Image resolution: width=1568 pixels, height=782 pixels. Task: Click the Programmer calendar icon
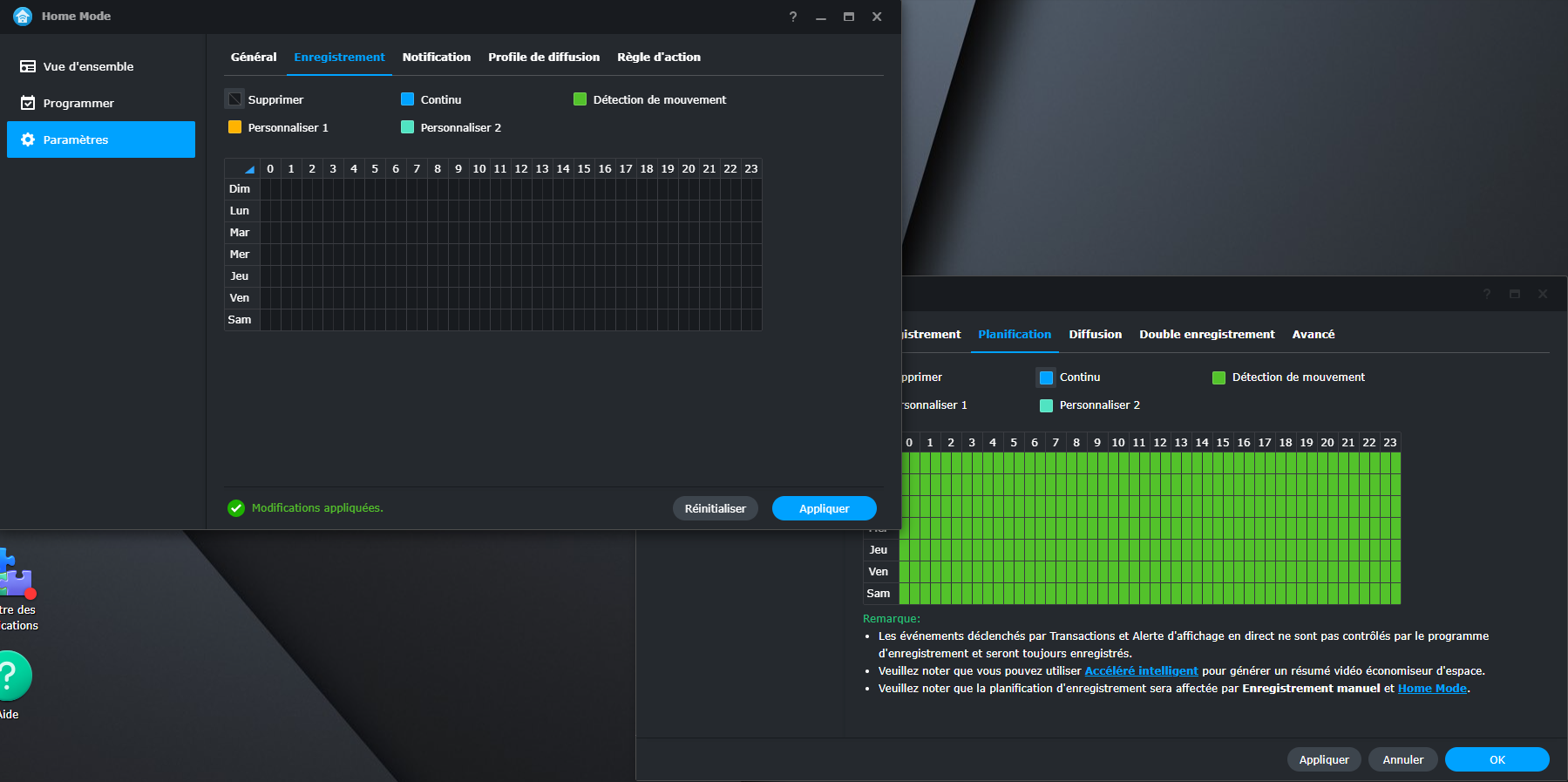28,103
